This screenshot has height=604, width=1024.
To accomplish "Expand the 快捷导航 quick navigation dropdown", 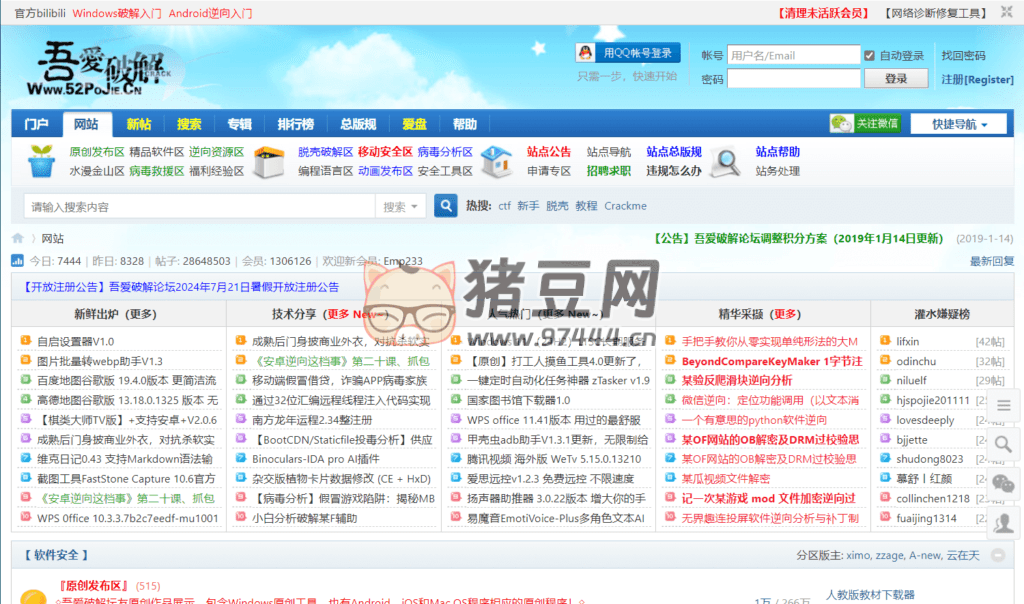I will tap(959, 124).
